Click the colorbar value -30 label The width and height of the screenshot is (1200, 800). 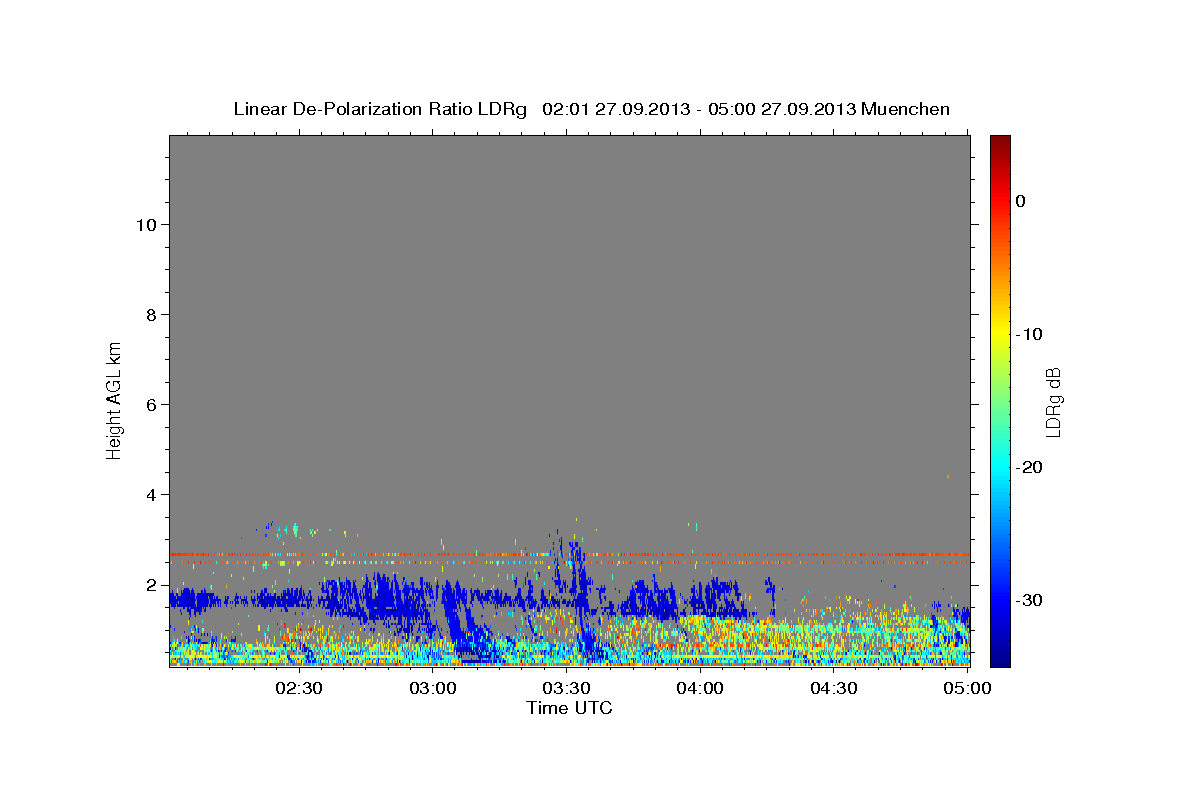tap(1029, 600)
